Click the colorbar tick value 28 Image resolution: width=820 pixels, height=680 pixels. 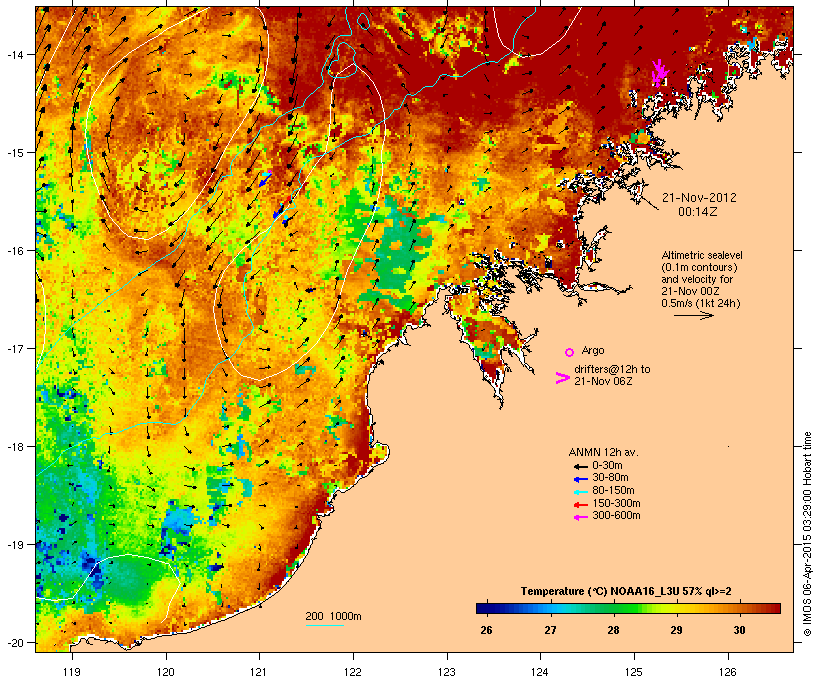point(613,630)
